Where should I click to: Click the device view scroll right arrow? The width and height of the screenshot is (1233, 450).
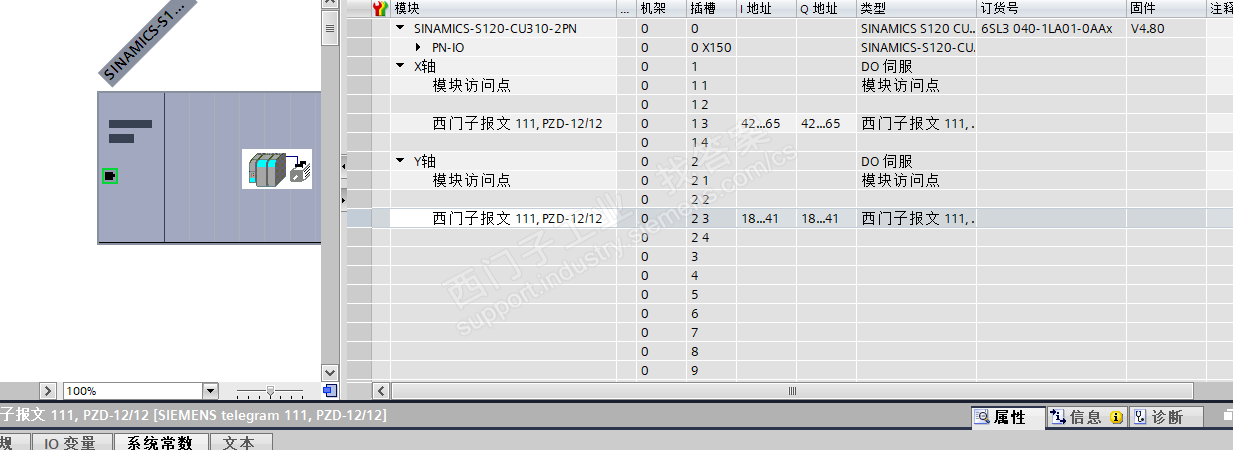tap(48, 390)
